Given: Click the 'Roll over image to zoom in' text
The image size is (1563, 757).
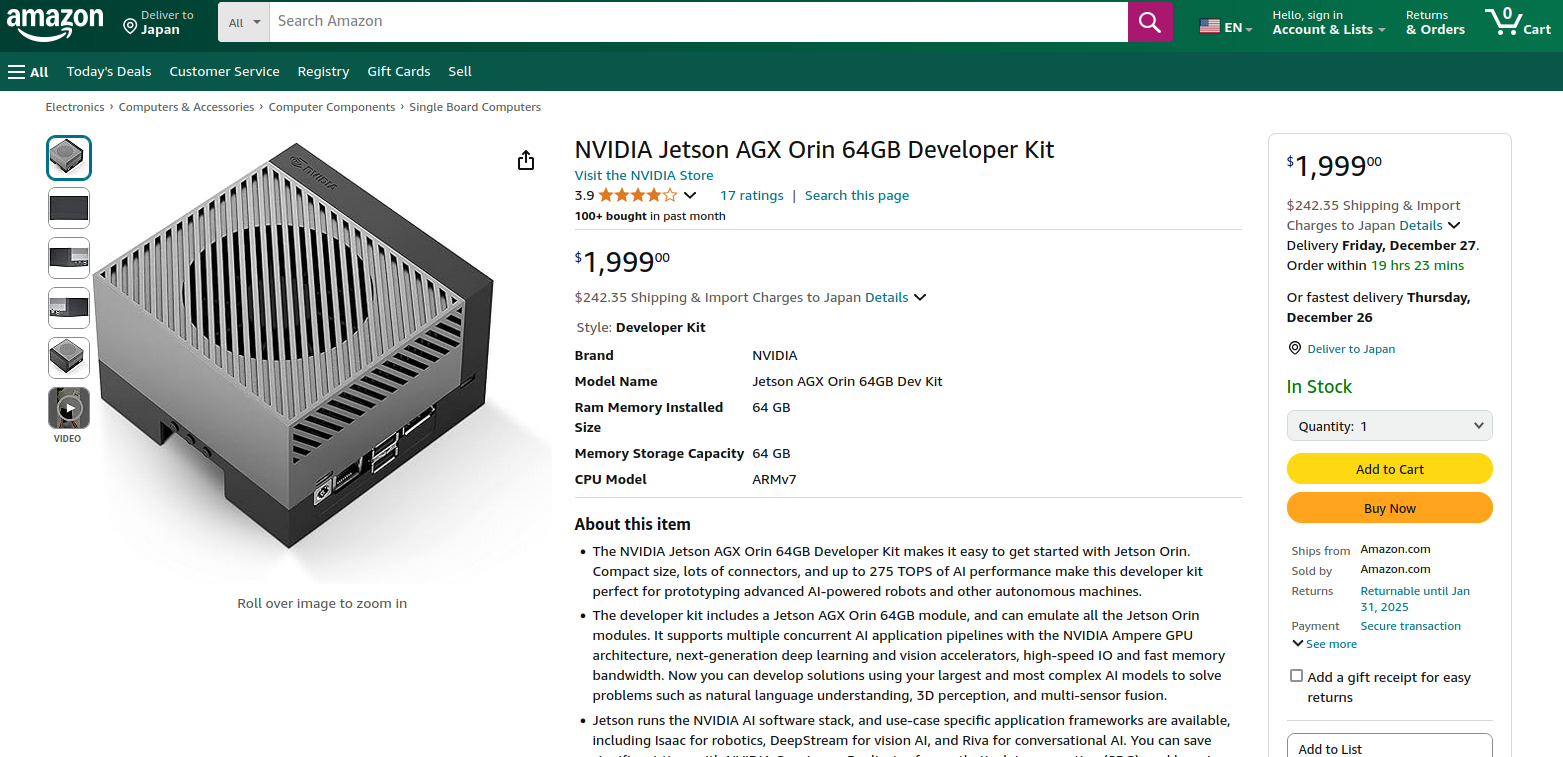Looking at the screenshot, I should (x=322, y=603).
